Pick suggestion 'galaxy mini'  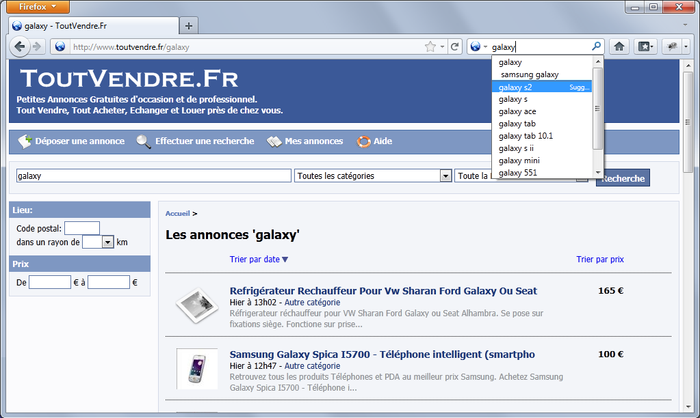[542, 160]
